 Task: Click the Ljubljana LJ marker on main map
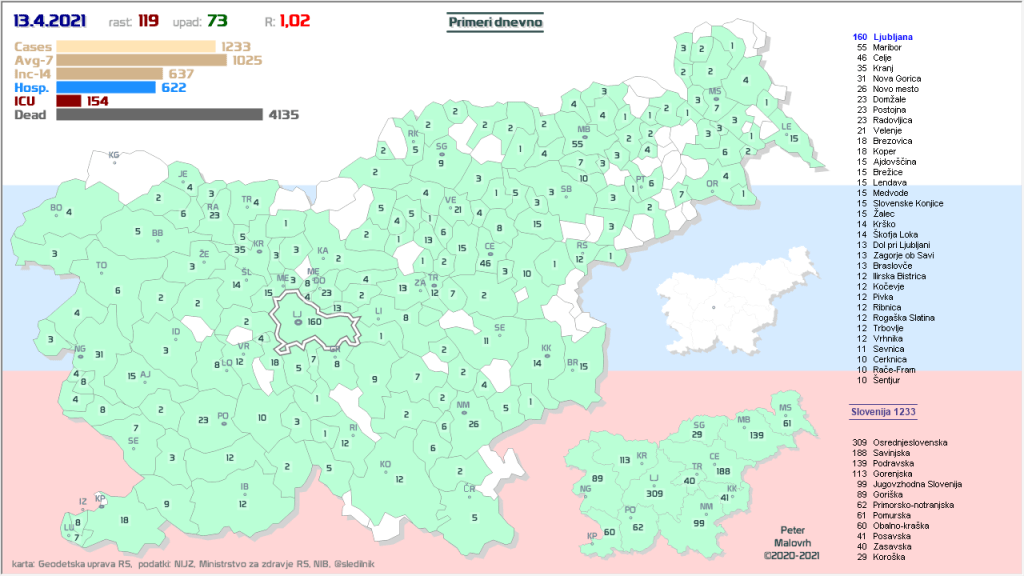coord(297,320)
